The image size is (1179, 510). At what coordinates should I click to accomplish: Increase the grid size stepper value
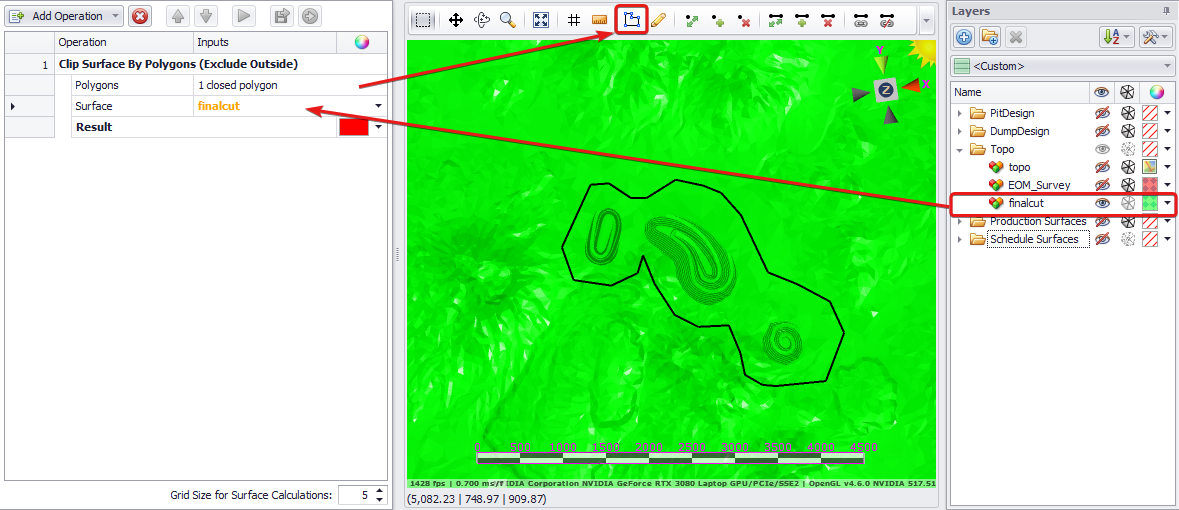379,490
